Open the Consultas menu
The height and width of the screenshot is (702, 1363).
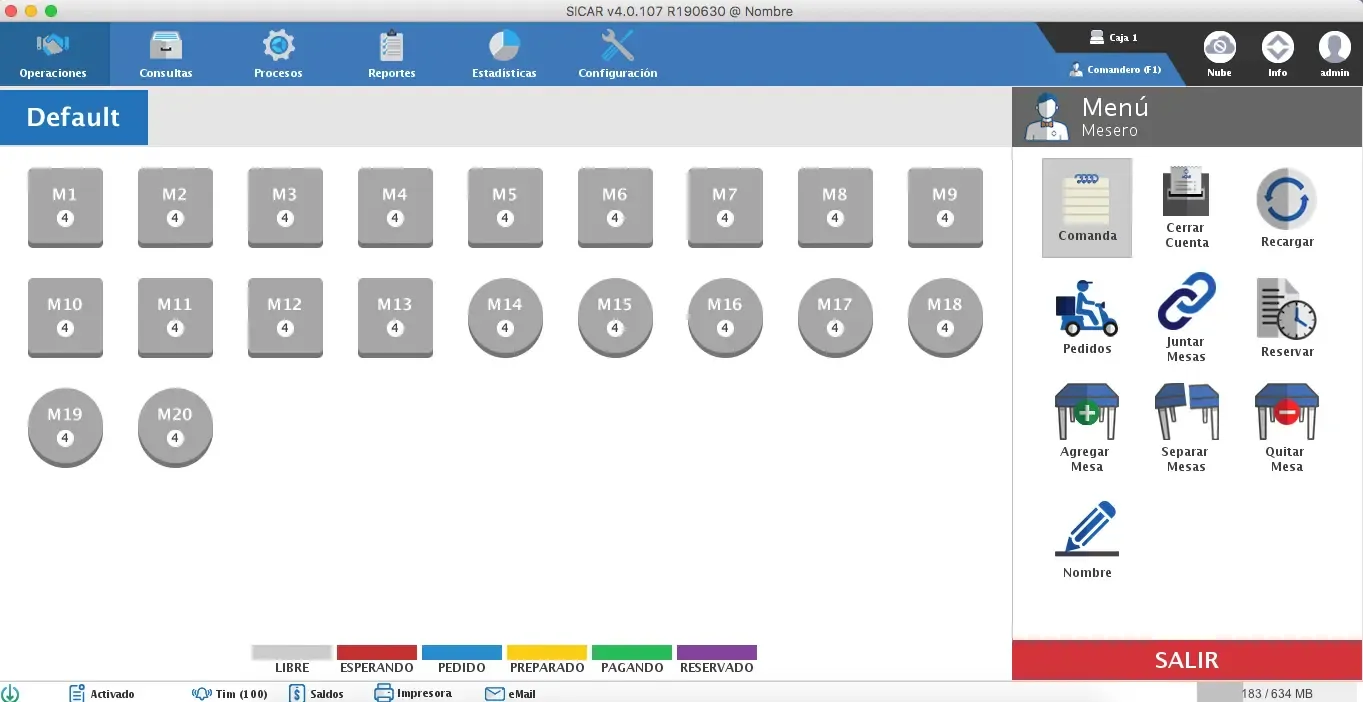166,55
